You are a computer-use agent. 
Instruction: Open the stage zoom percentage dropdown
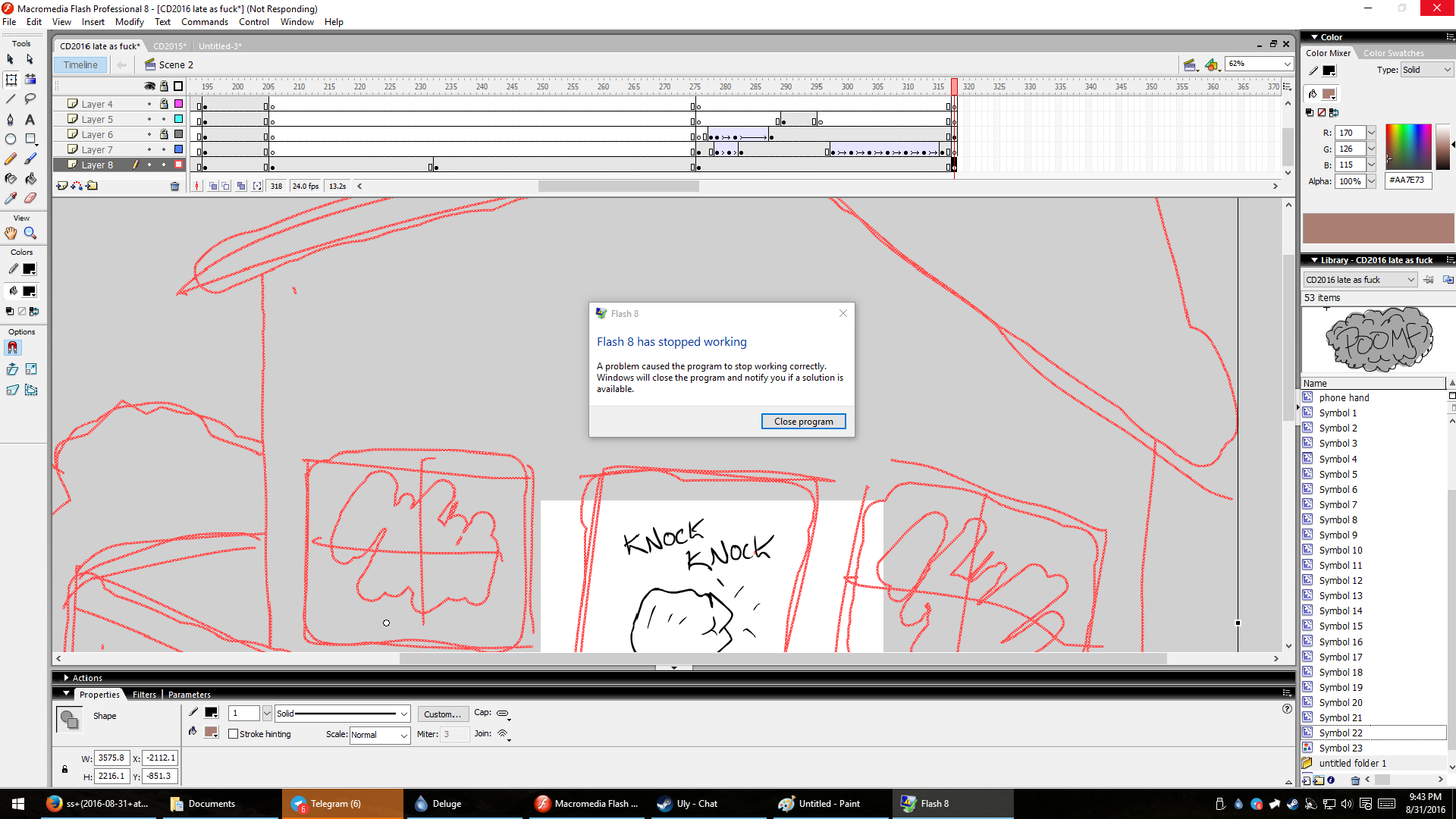pyautogui.click(x=1287, y=64)
